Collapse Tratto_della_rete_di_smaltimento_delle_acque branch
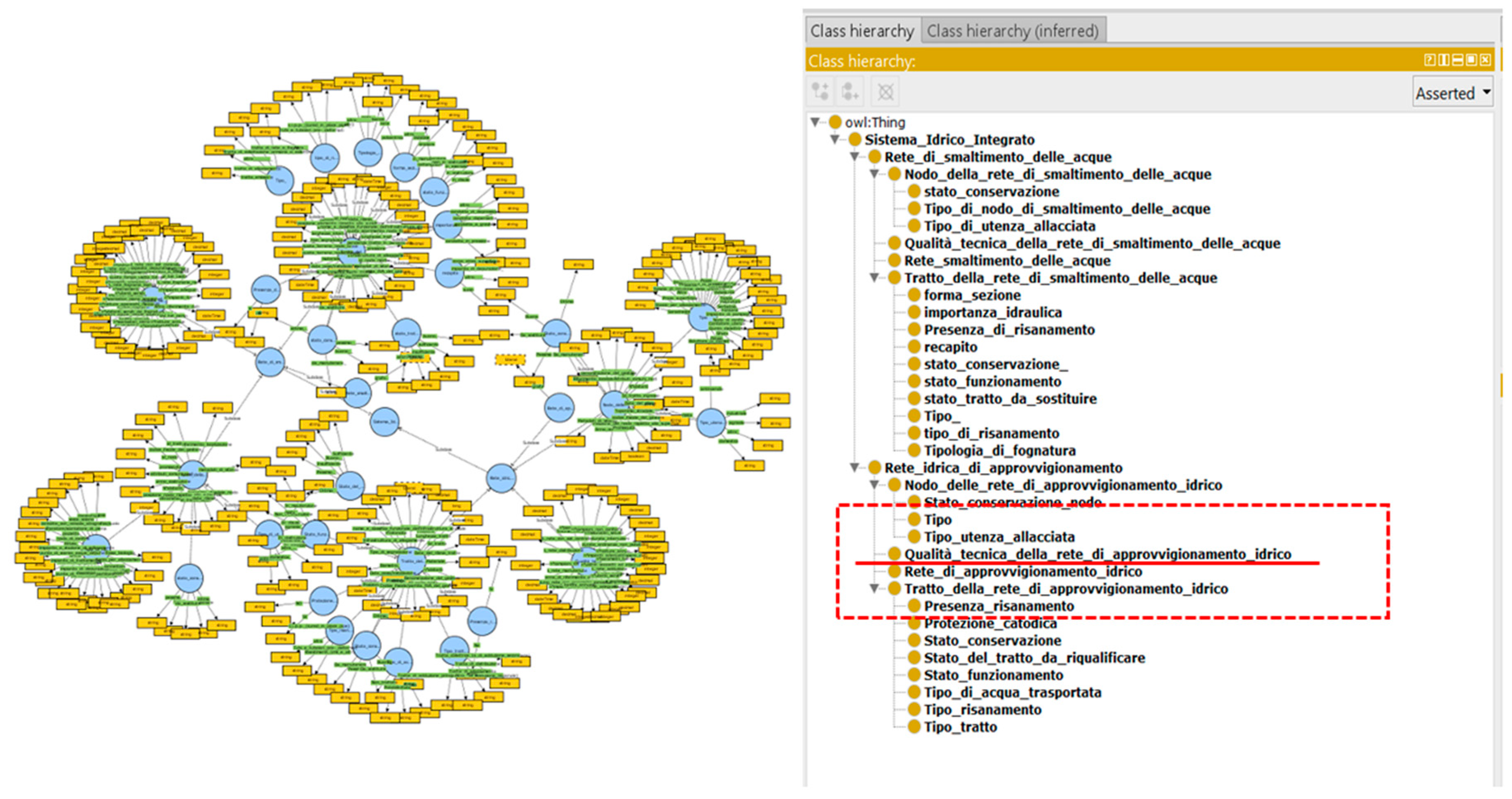The width and height of the screenshot is (1512, 799). [874, 278]
